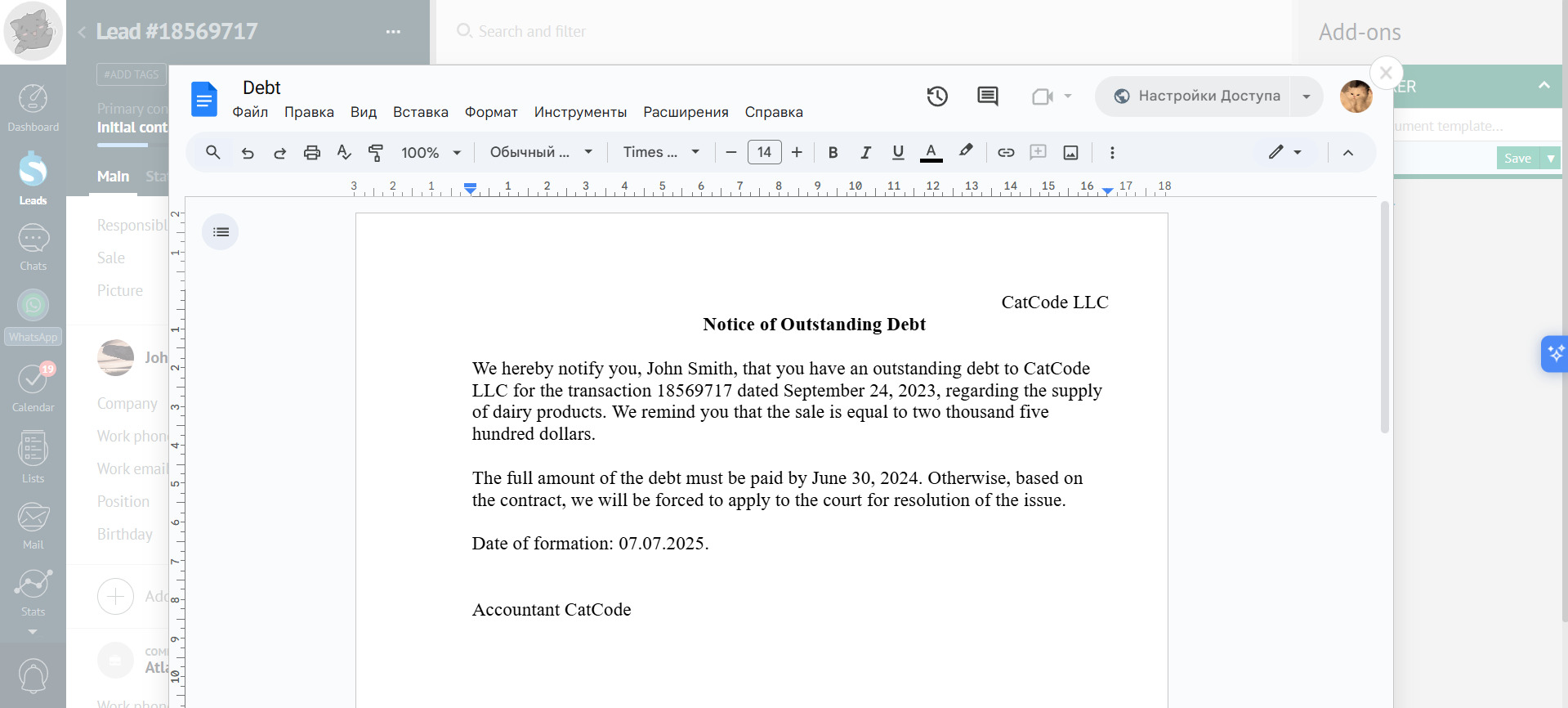The width and height of the screenshot is (1568, 708).
Task: Open the comments panel icon
Action: point(987,96)
